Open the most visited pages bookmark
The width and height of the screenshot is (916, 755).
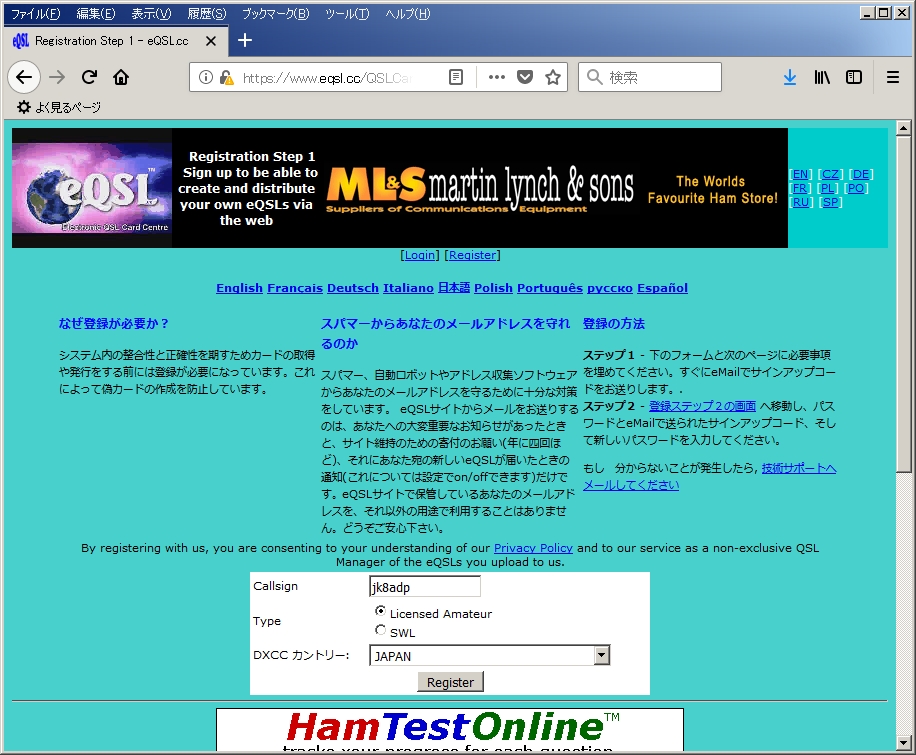[59, 107]
